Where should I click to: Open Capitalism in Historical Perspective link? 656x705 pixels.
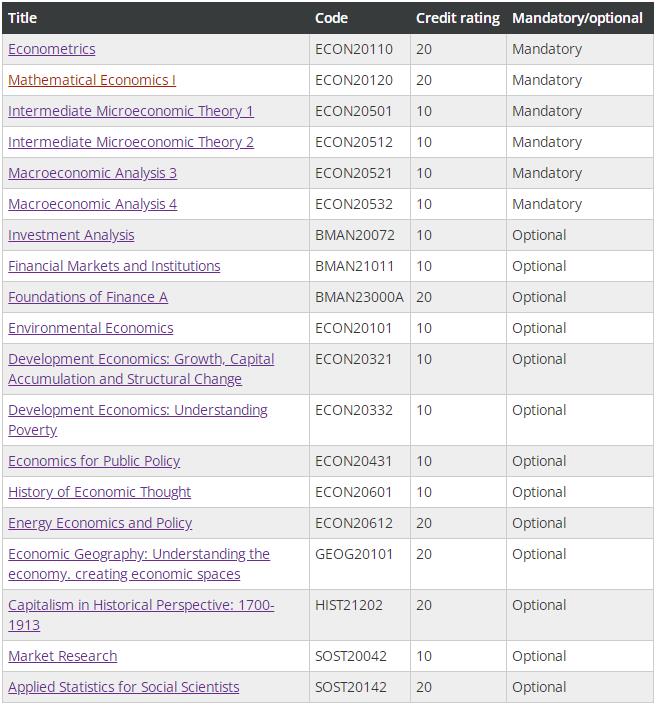(141, 615)
